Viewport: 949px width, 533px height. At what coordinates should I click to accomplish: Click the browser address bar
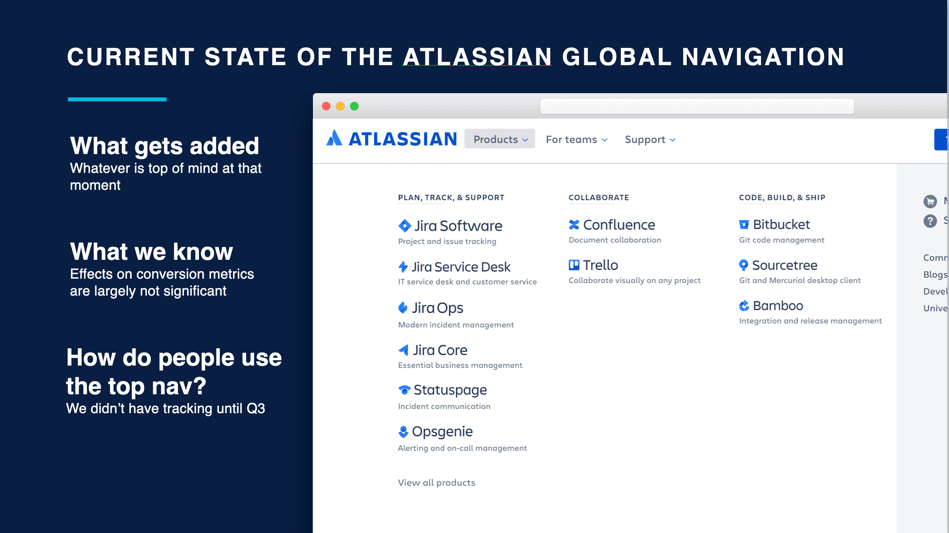697,106
